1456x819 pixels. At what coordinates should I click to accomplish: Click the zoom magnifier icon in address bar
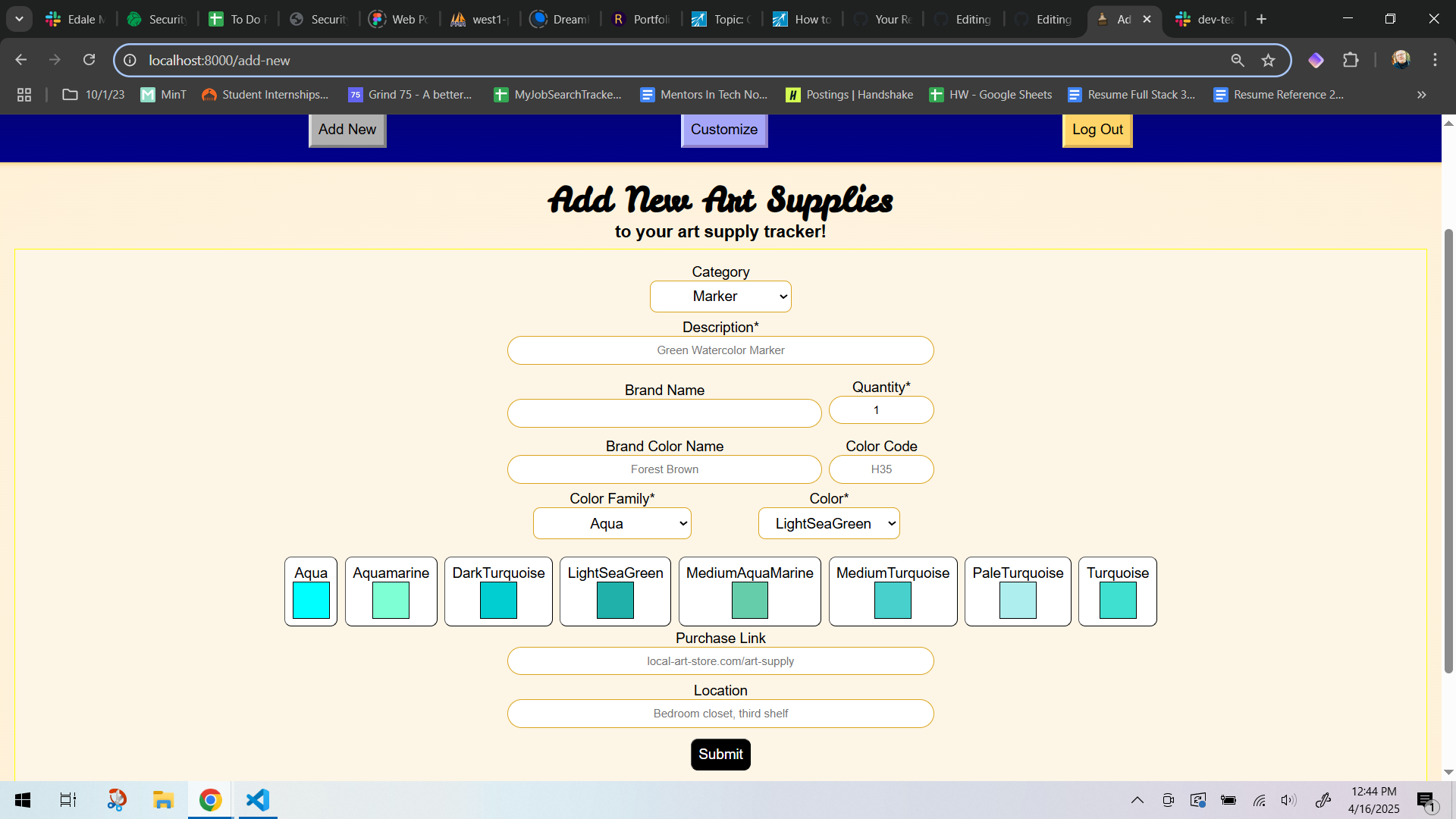click(1238, 60)
